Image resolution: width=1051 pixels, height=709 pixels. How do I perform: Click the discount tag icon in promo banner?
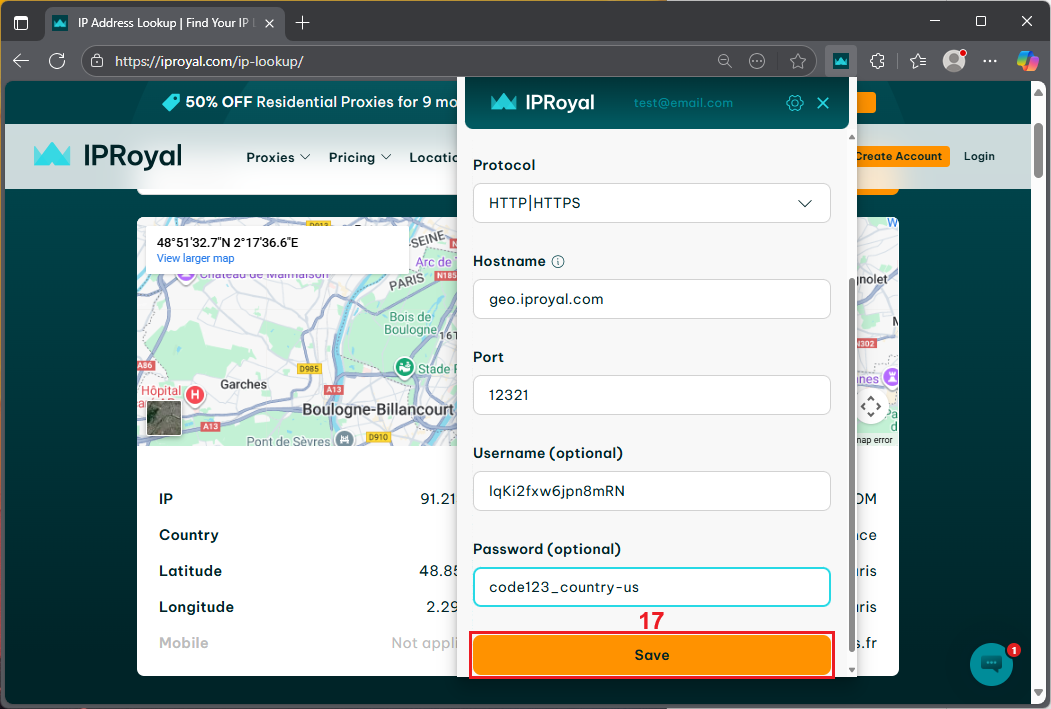[x=171, y=102]
